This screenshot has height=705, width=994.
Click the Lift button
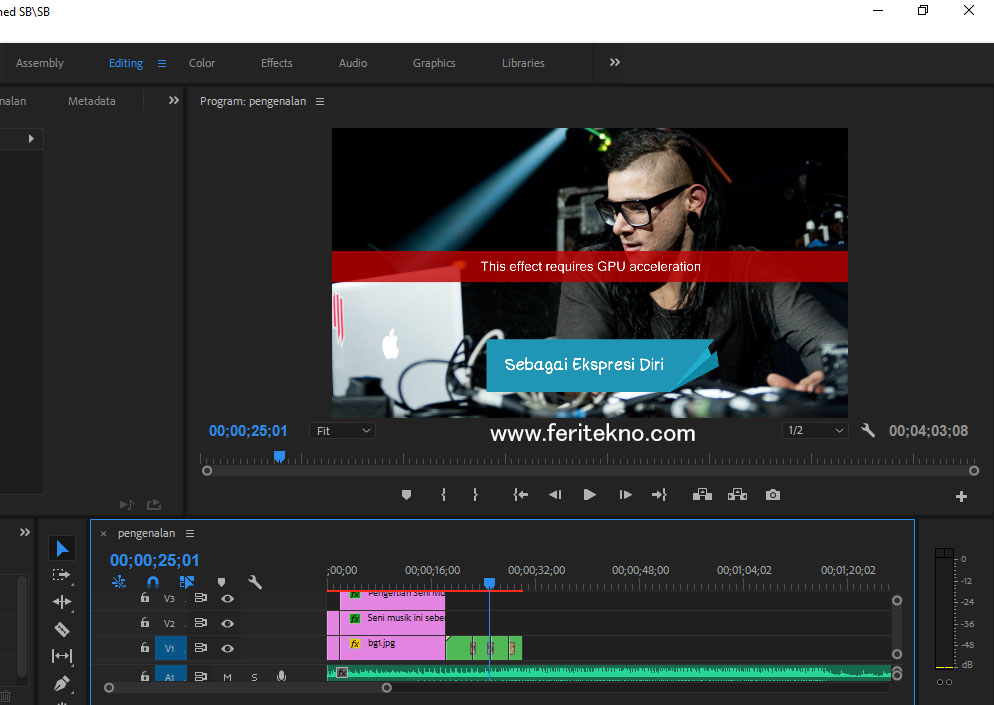pos(702,495)
